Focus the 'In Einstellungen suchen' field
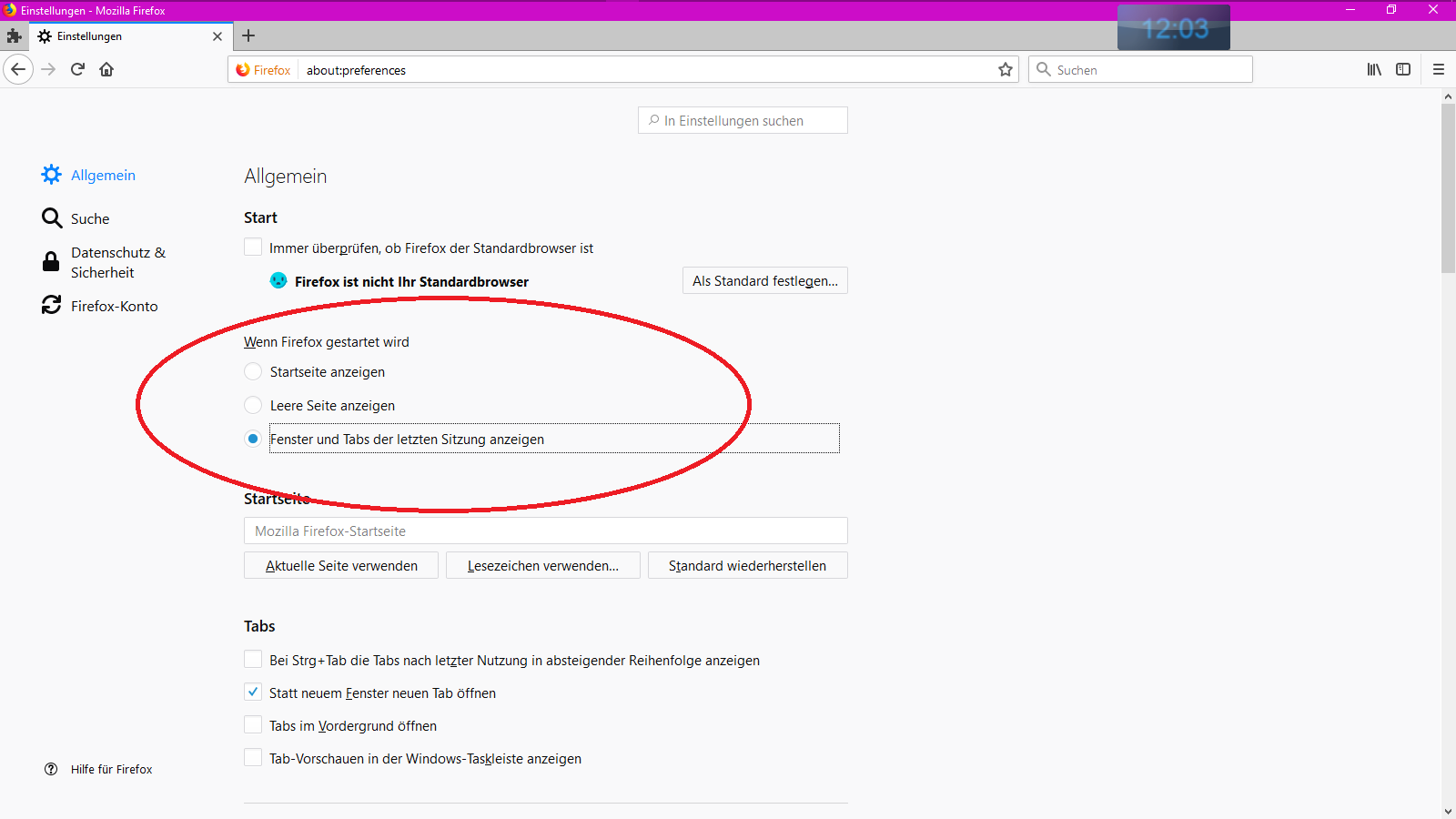This screenshot has width=1456, height=819. [x=743, y=121]
